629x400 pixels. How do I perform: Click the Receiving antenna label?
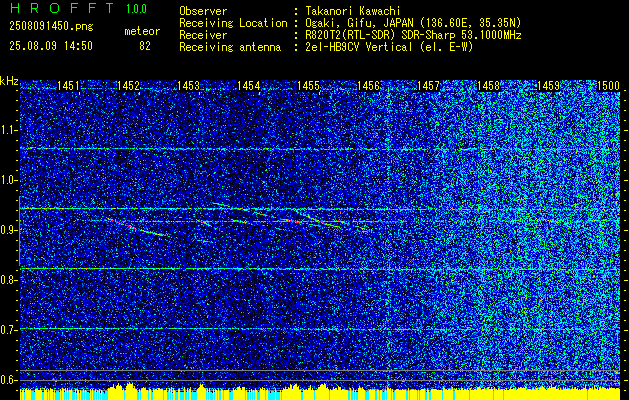pyautogui.click(x=230, y=47)
